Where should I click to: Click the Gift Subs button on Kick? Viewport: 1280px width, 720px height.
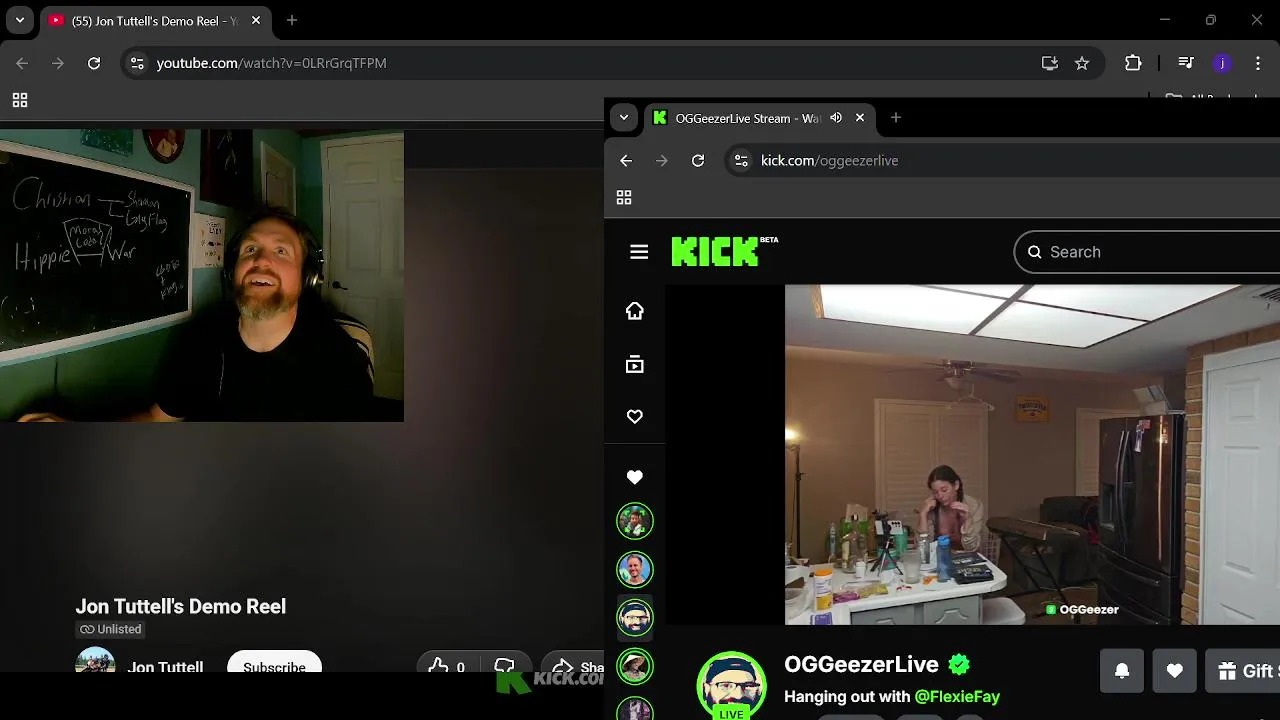pos(1243,671)
